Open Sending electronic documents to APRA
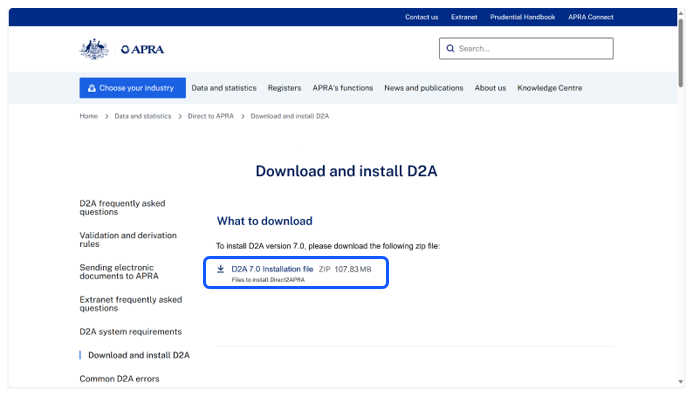This screenshot has height=399, width=693. (119, 272)
